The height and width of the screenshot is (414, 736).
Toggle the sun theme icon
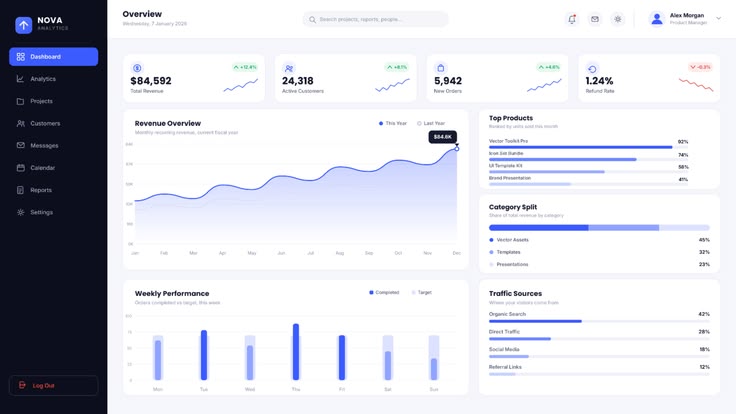point(618,19)
